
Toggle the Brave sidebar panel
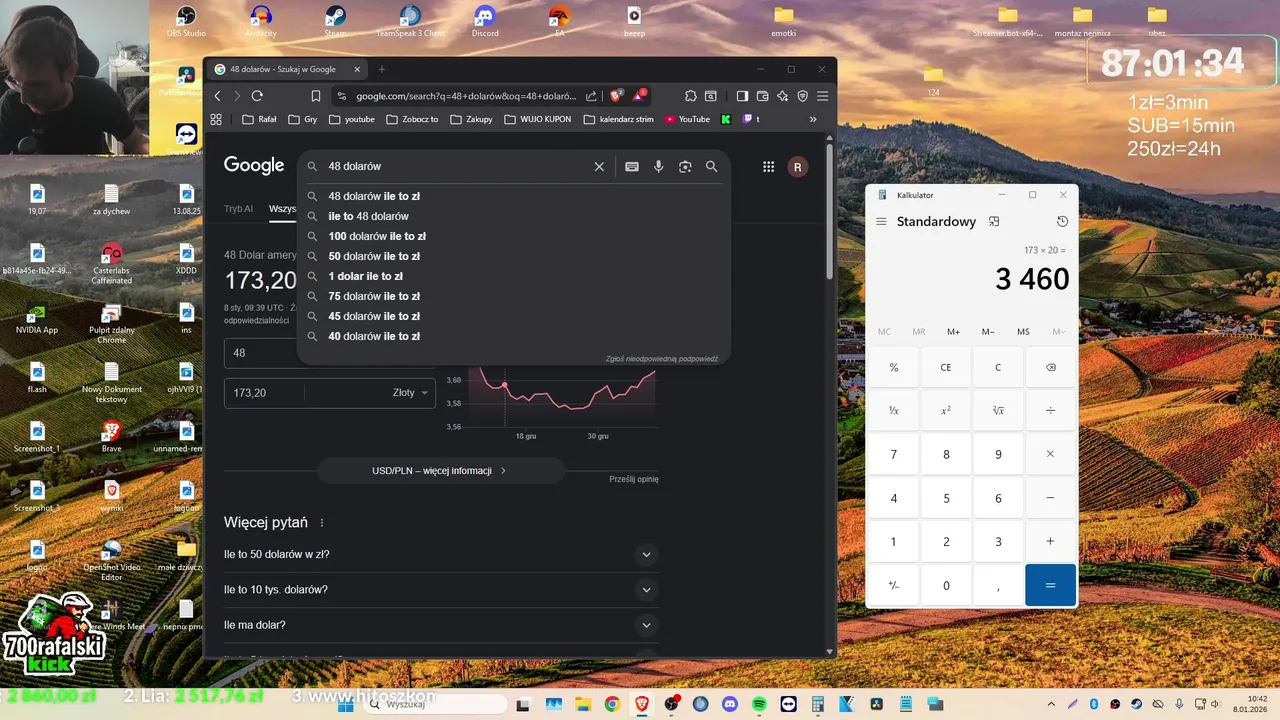(x=742, y=96)
